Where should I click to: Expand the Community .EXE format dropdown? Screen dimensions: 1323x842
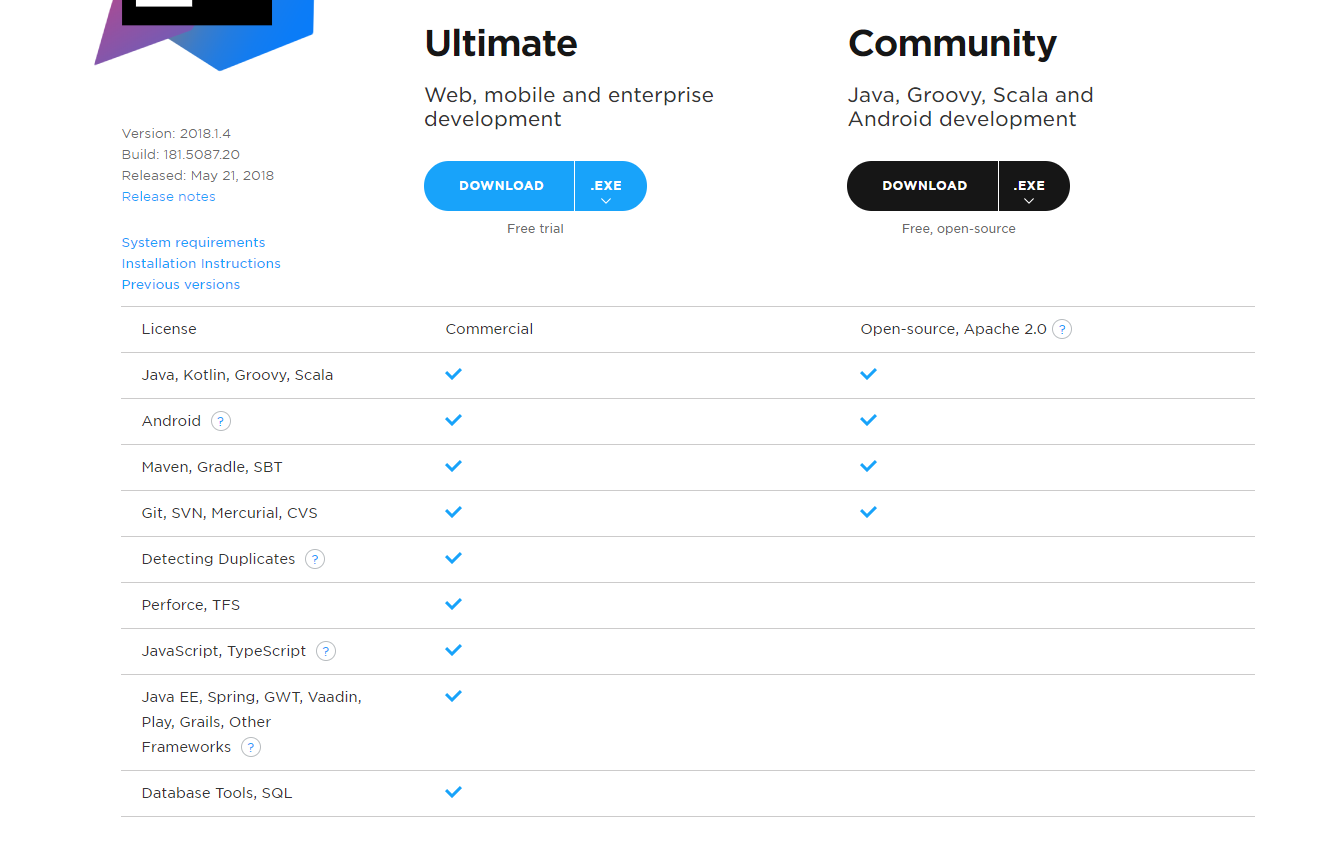pos(1034,186)
